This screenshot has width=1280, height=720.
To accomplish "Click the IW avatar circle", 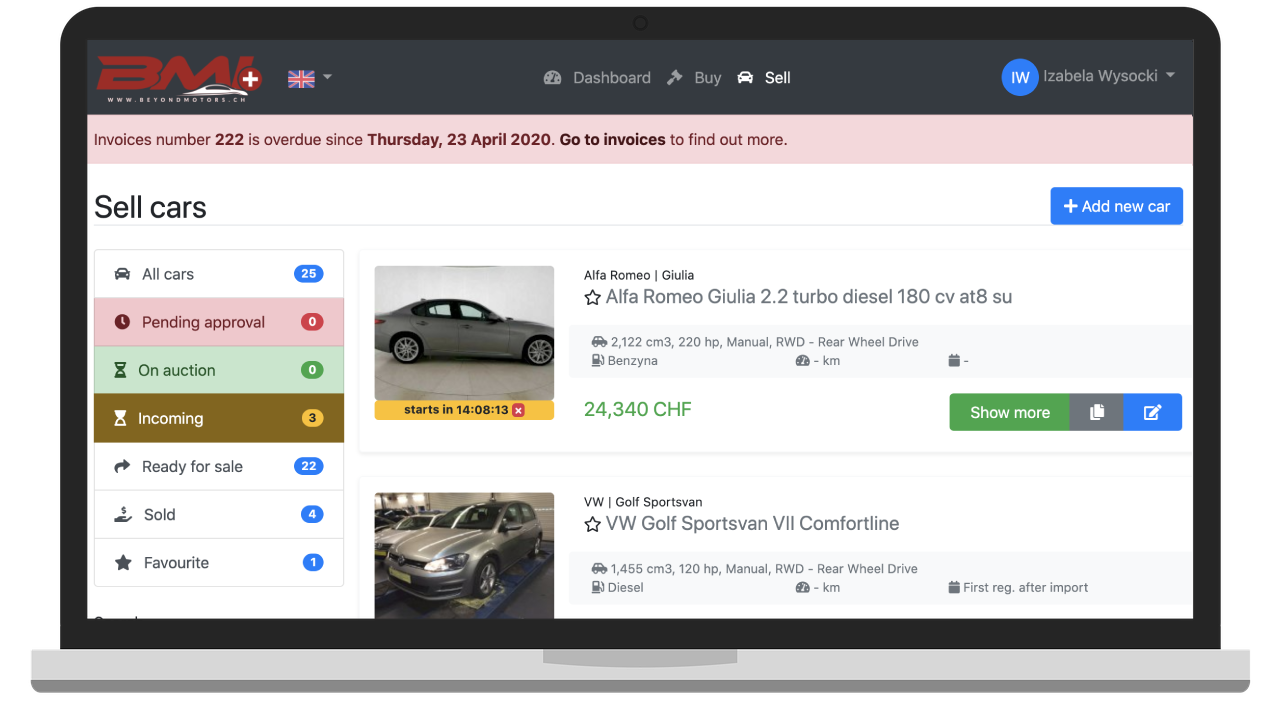I will (x=1019, y=77).
